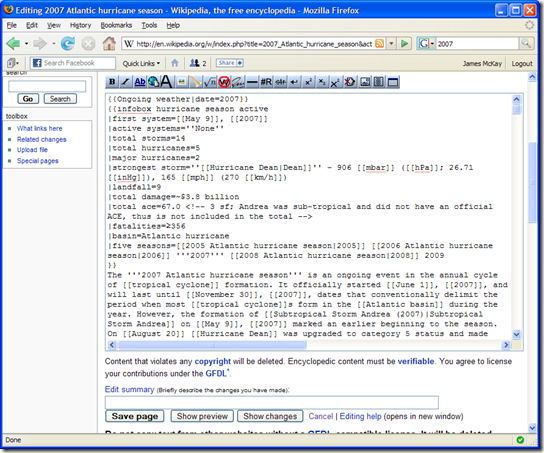Click Cancel link
Image resolution: width=544 pixels, height=453 pixels.
click(x=321, y=416)
